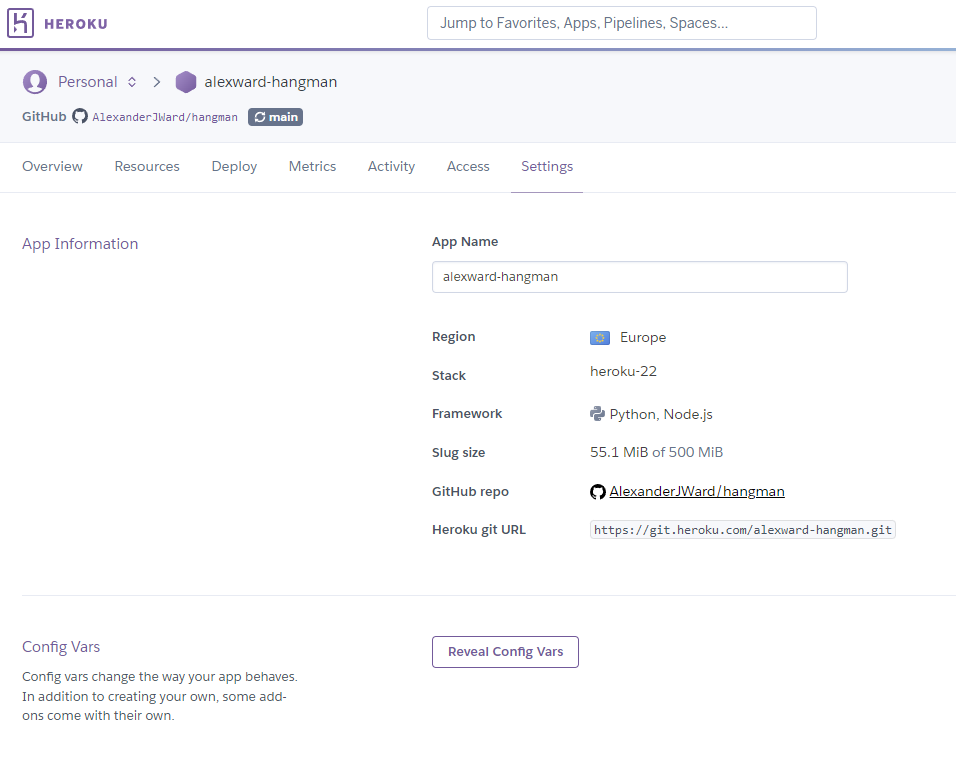This screenshot has height=763, width=956.
Task: Click the purple hexagon app icon
Action: coord(186,82)
